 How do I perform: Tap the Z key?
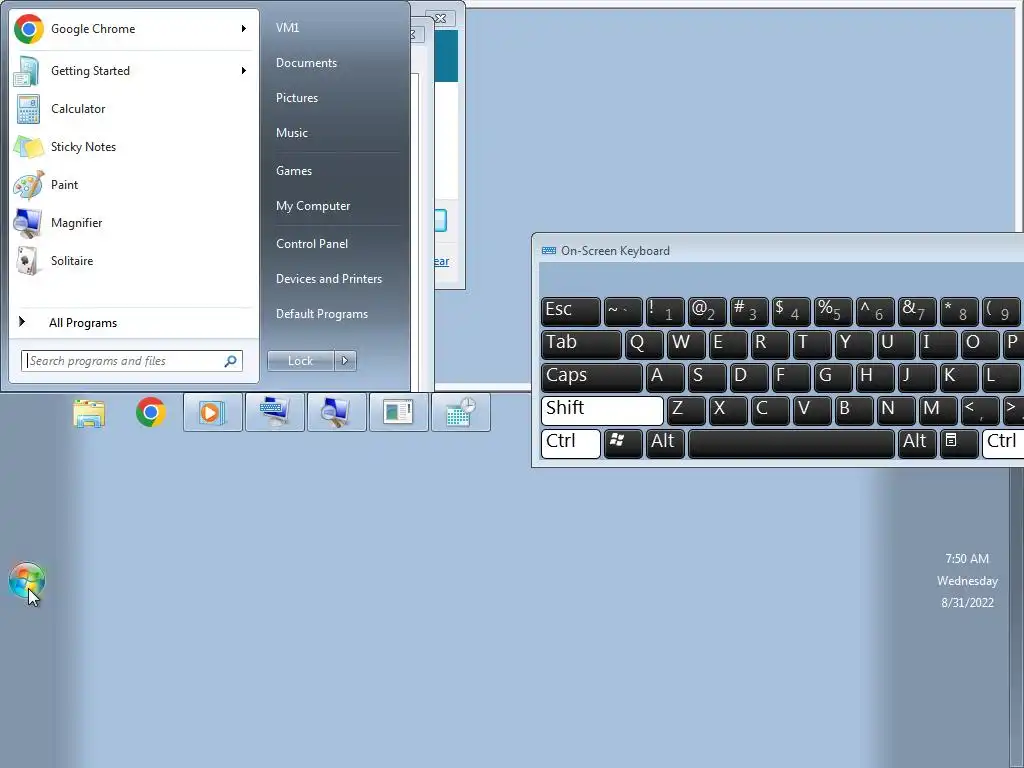[x=686, y=411]
